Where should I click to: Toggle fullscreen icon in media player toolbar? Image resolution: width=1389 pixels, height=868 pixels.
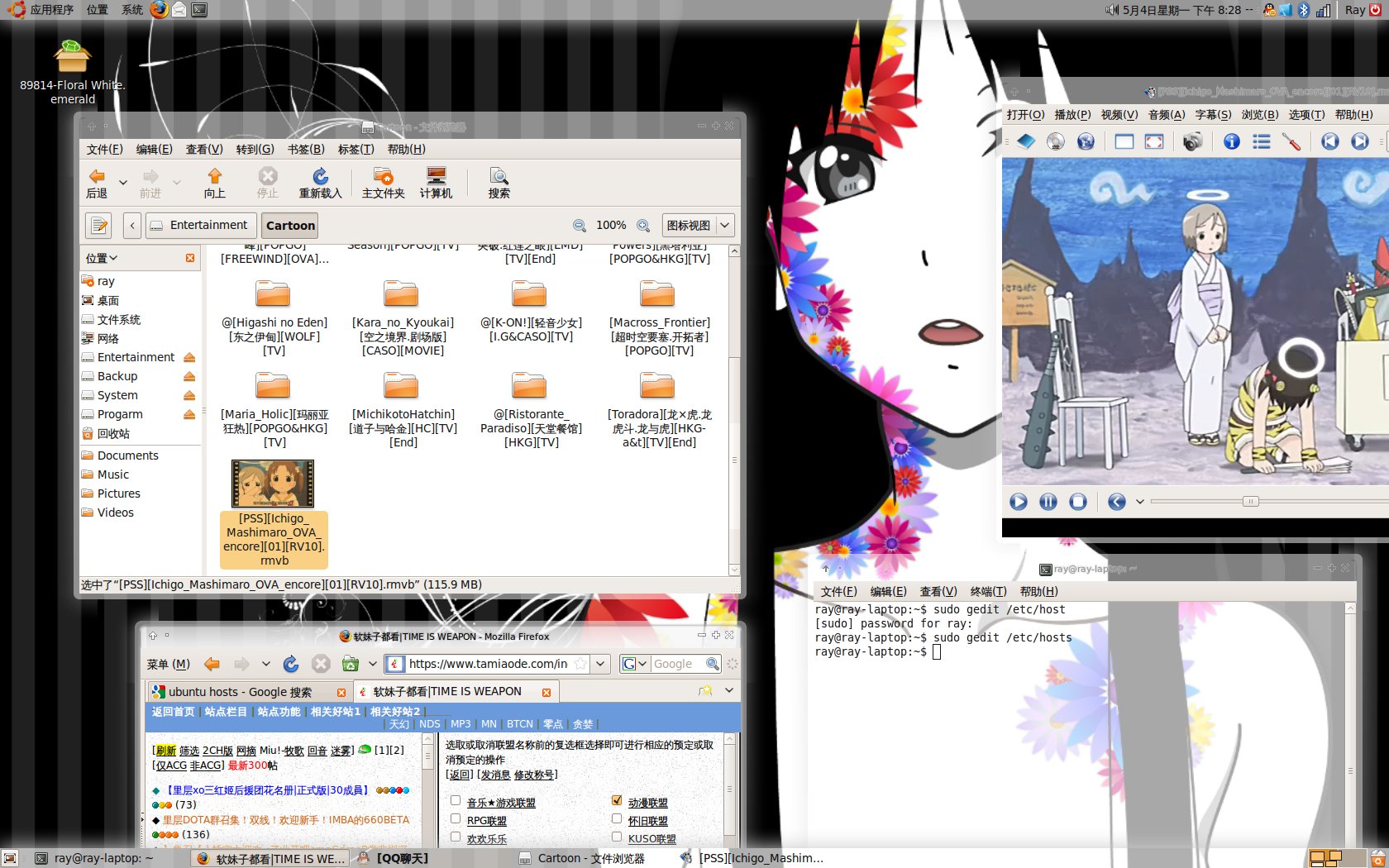point(1154,141)
